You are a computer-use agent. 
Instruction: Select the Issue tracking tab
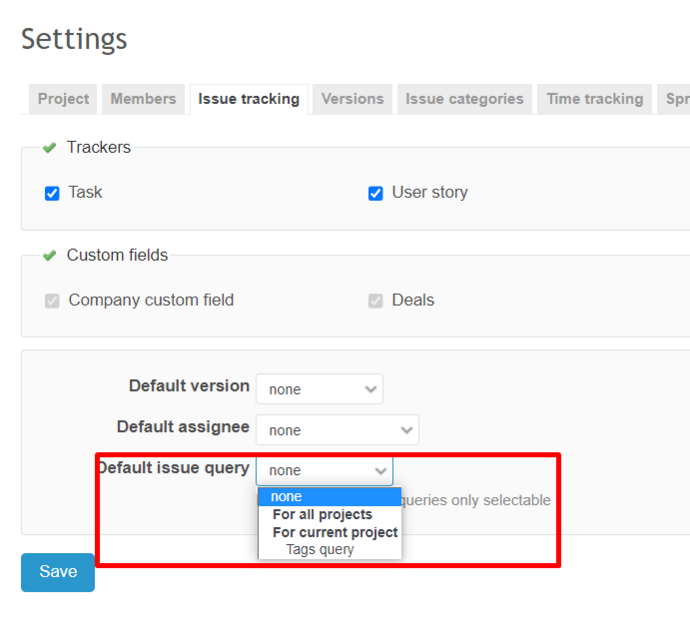[x=248, y=99]
